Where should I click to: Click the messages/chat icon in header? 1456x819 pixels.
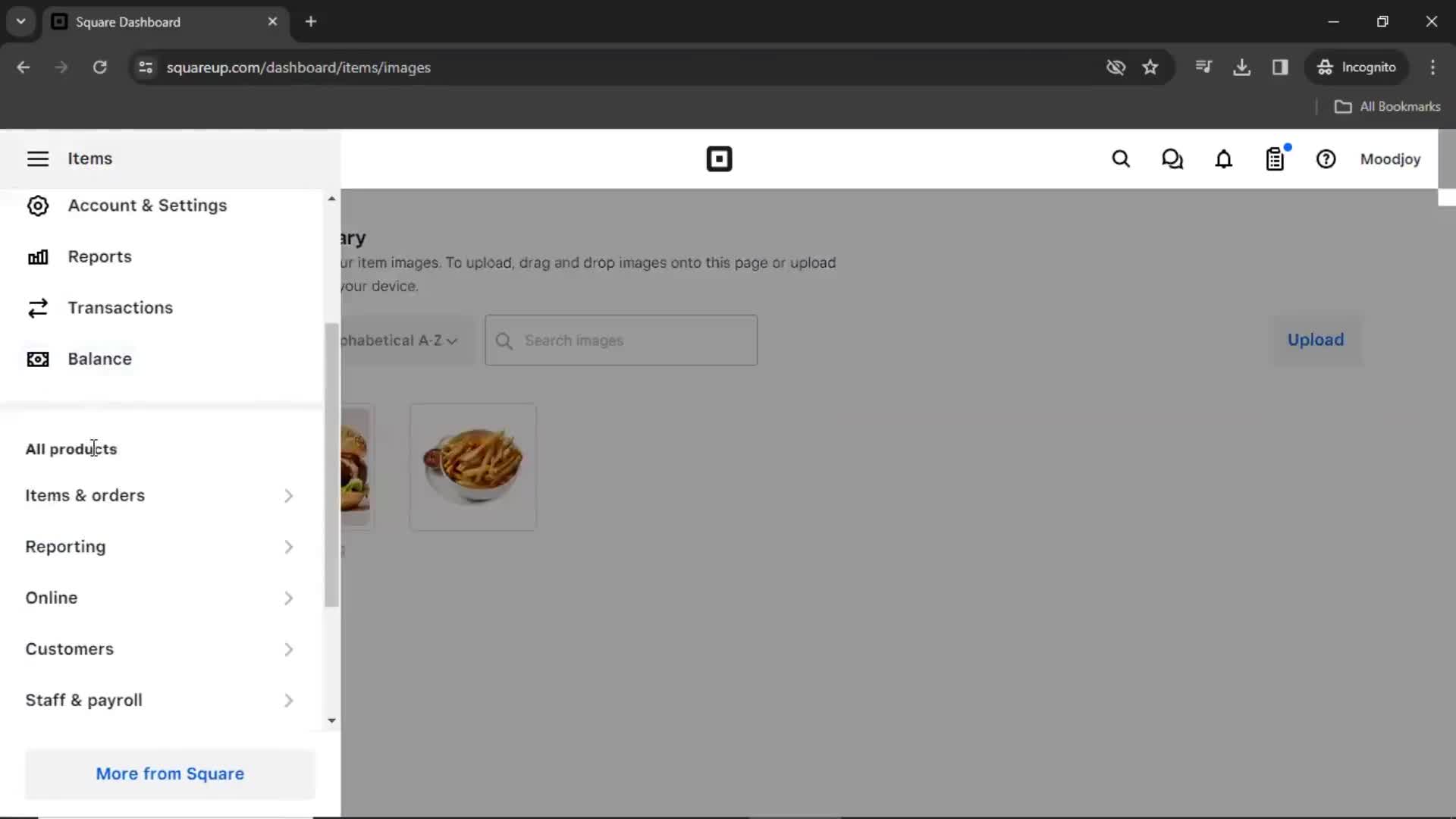pyautogui.click(x=1172, y=159)
